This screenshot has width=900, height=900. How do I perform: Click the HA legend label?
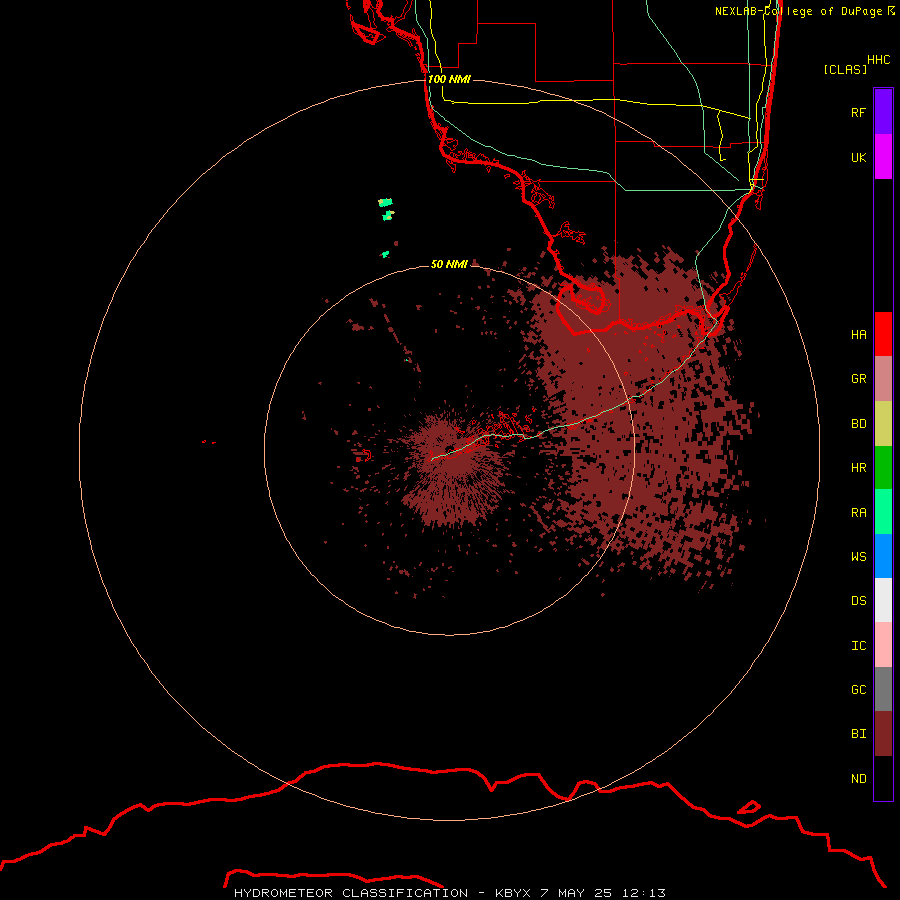tap(858, 334)
